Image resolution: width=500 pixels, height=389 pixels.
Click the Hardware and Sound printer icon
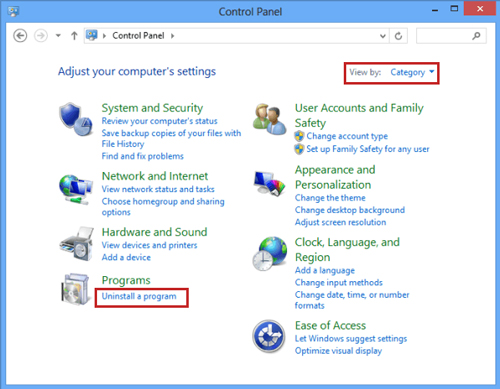click(x=76, y=244)
